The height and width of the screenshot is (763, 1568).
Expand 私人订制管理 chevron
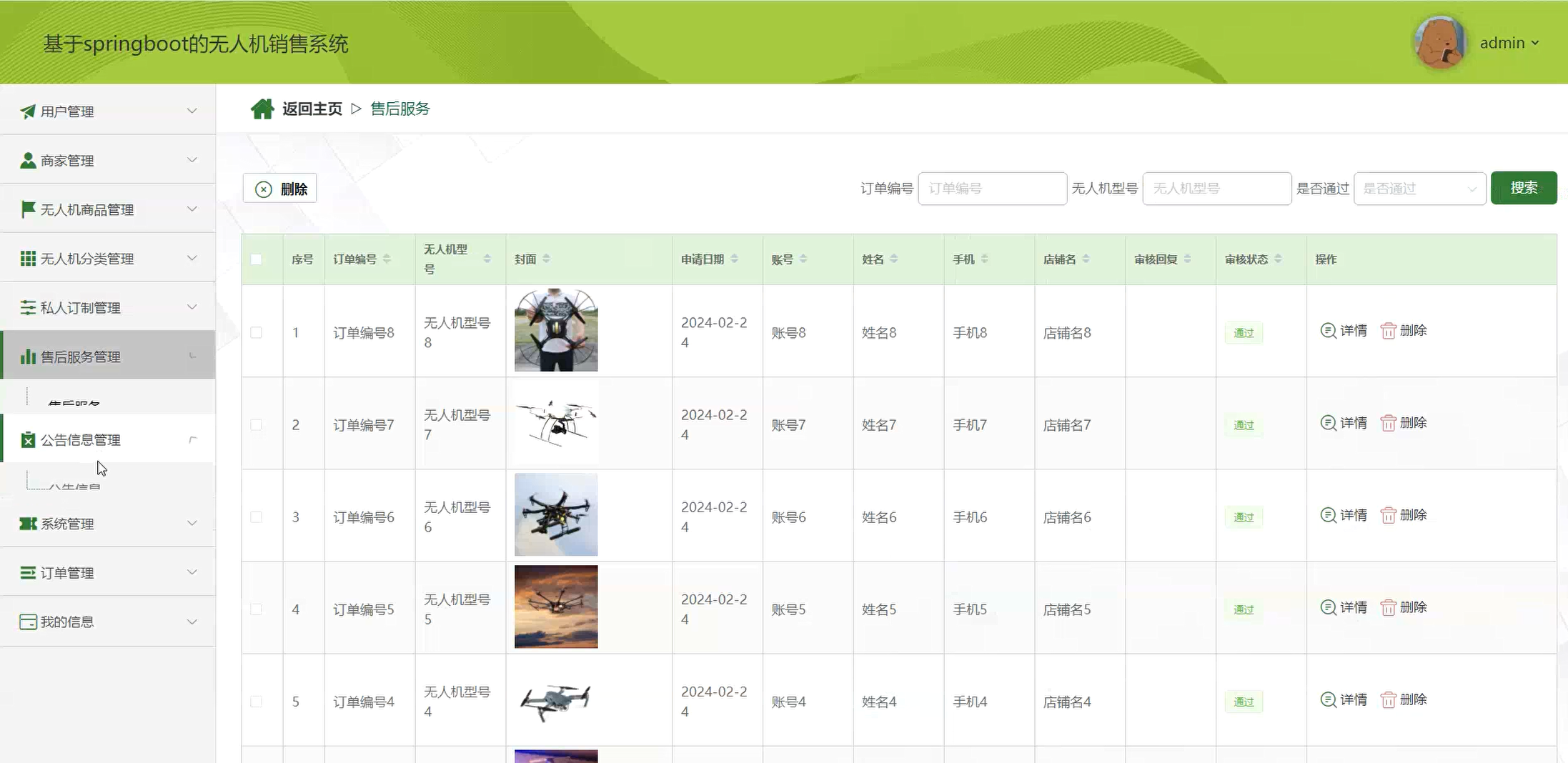(192, 307)
